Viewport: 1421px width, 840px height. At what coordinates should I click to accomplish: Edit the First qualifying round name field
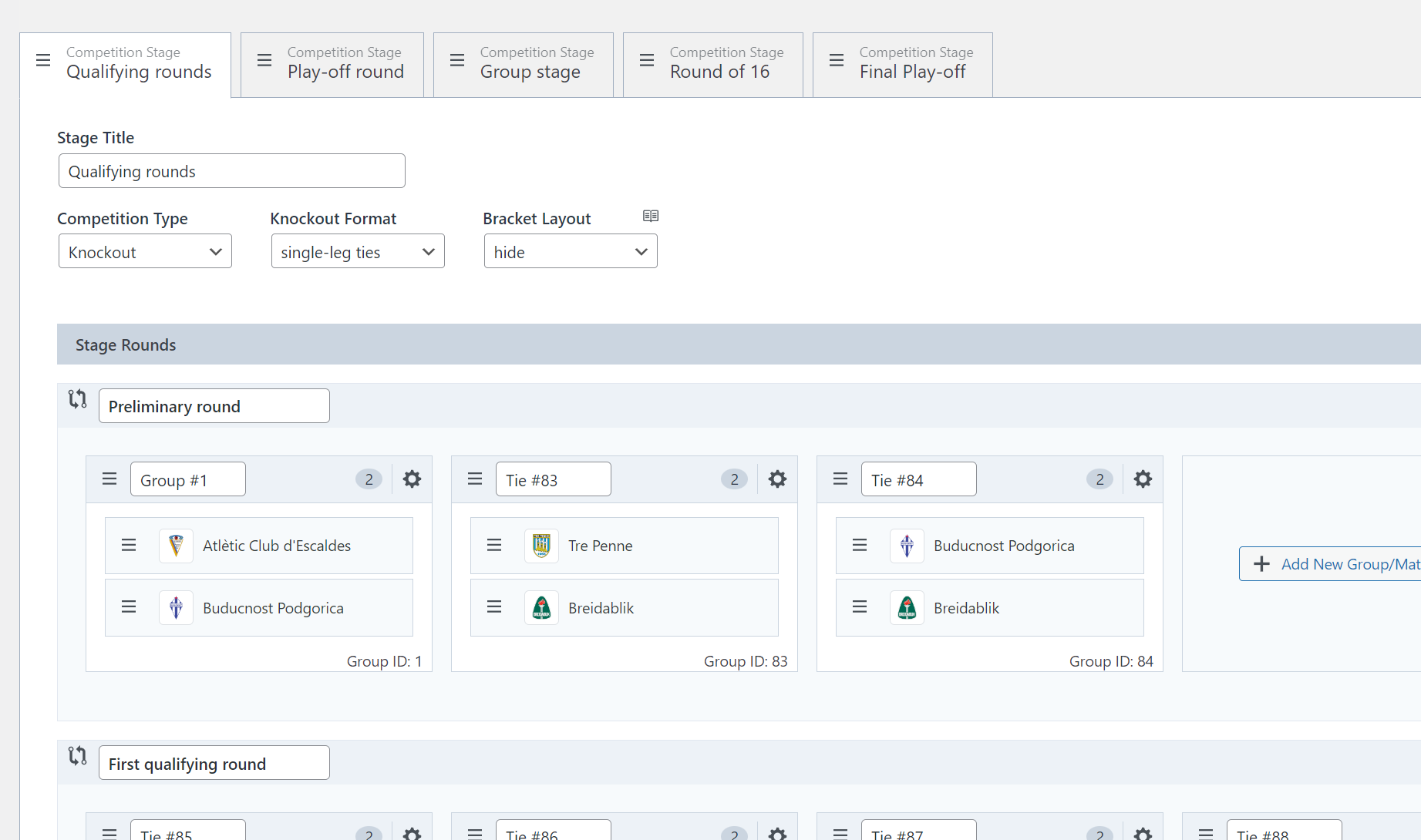[x=214, y=763]
